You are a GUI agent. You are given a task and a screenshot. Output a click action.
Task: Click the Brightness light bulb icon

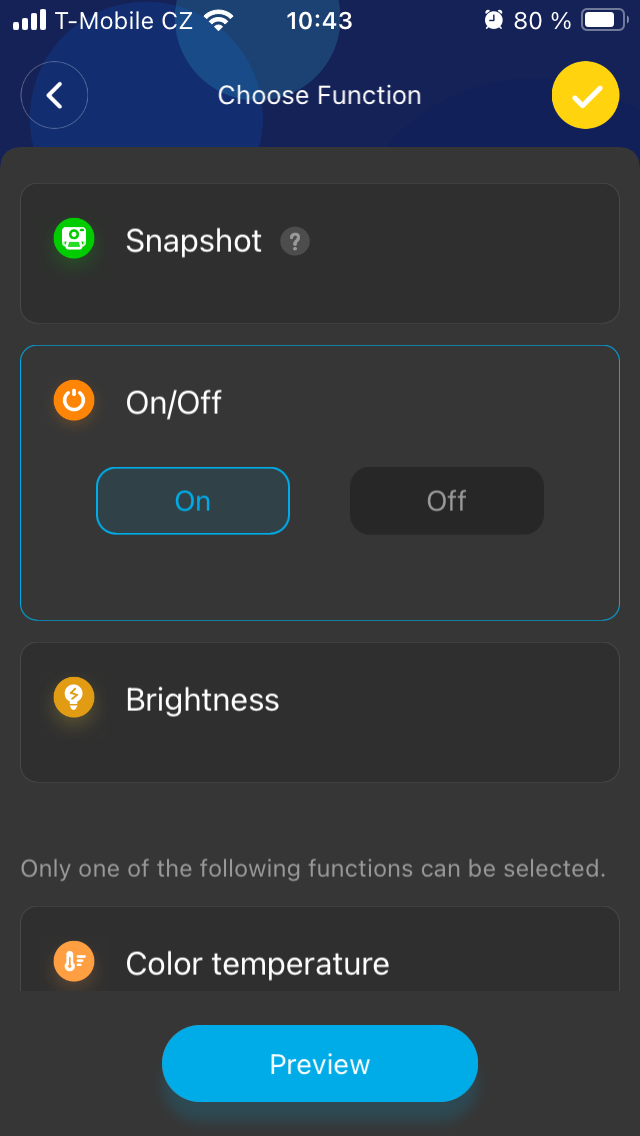pyautogui.click(x=74, y=697)
